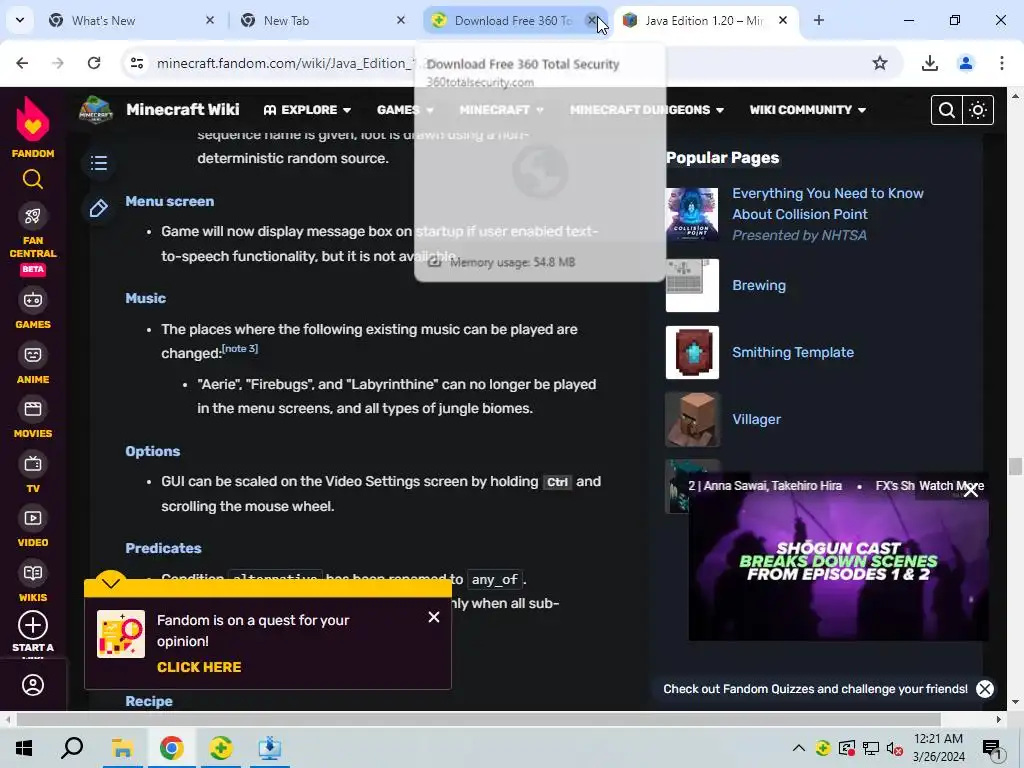The width and height of the screenshot is (1024, 768).
Task: Open the Windows Start menu
Action: coord(24,748)
